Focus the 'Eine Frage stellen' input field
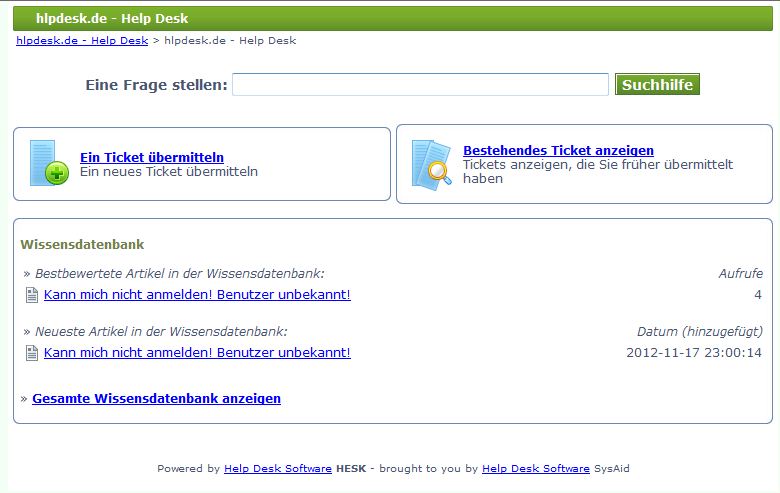The image size is (780, 493). click(420, 85)
